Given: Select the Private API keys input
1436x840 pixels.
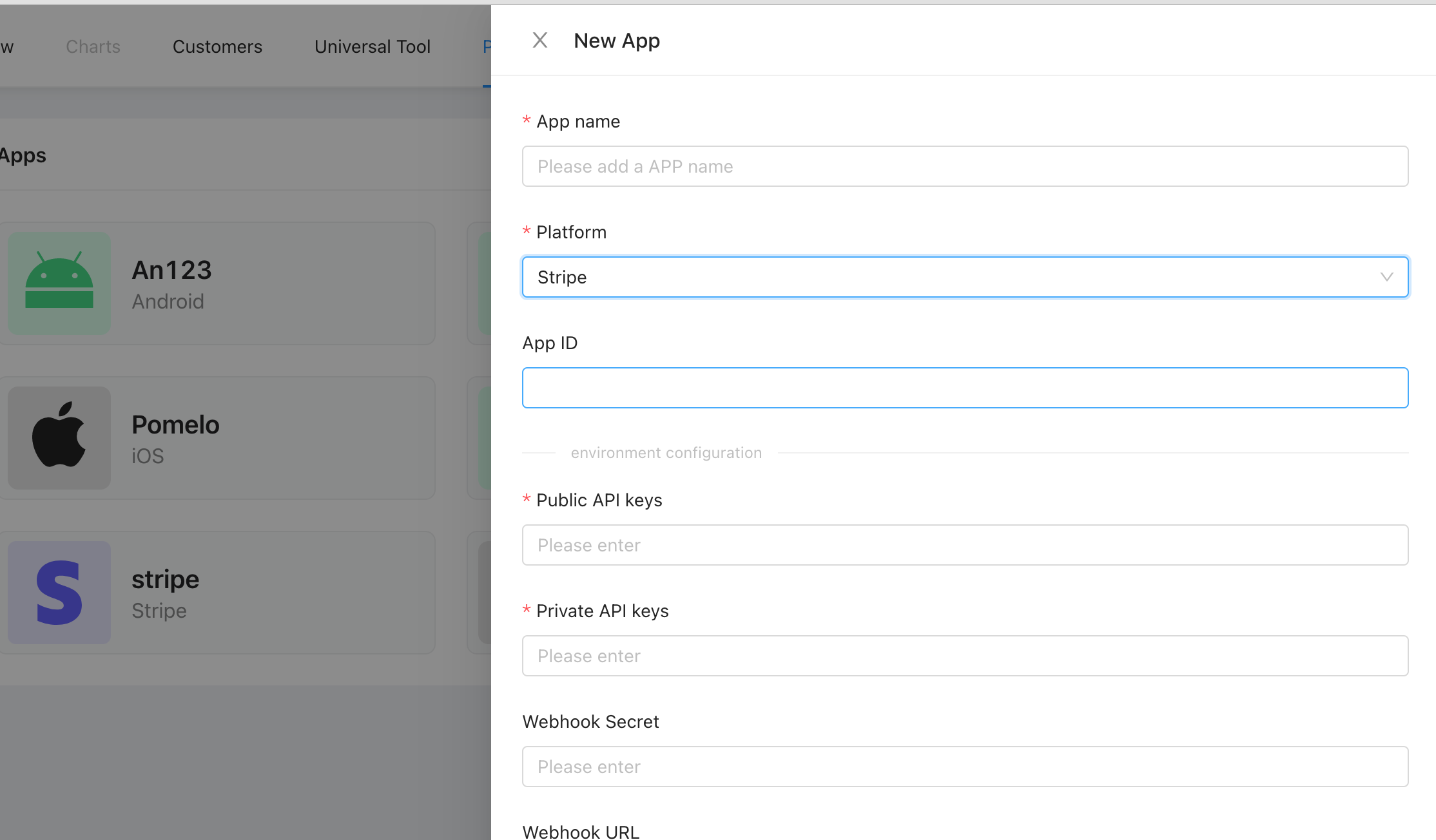Looking at the screenshot, I should coord(965,656).
